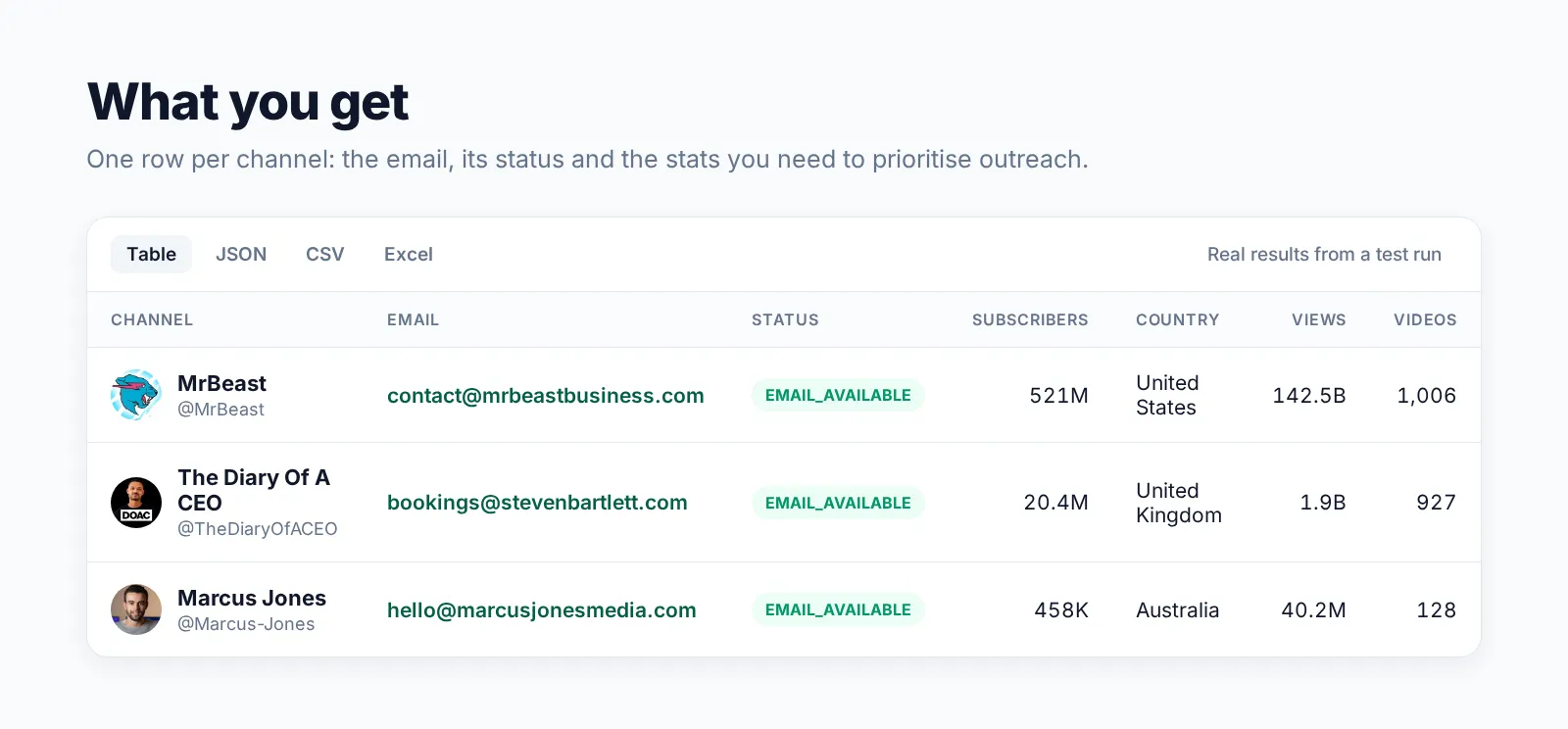Open the CSV tab

325,254
